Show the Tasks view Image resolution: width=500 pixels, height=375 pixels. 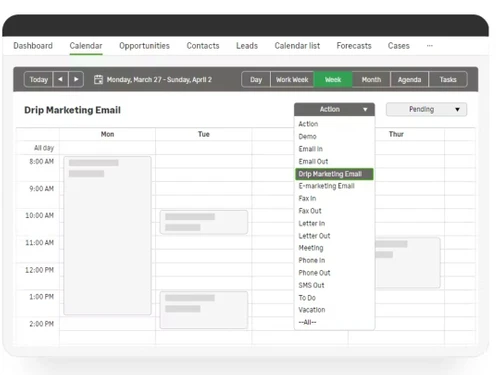point(448,79)
